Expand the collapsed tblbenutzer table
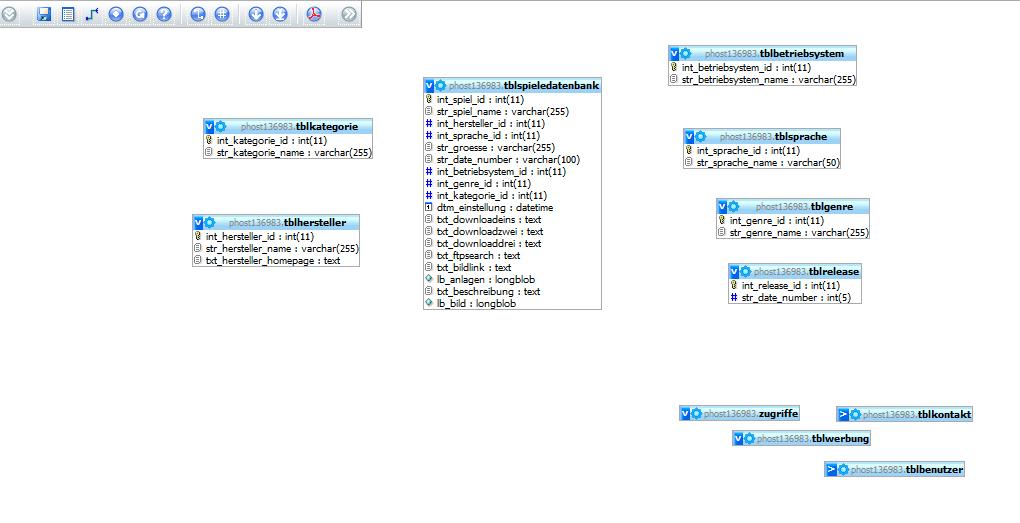Image resolution: width=1020 pixels, height=523 pixels. 831,469
